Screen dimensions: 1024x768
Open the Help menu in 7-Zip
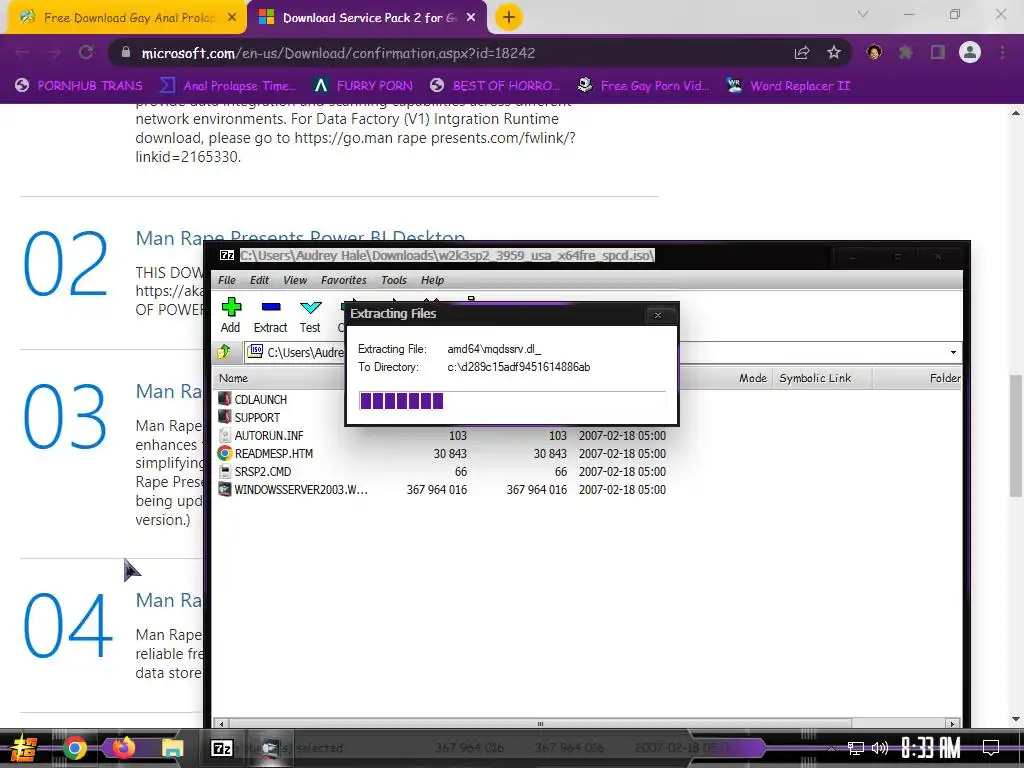tap(432, 280)
